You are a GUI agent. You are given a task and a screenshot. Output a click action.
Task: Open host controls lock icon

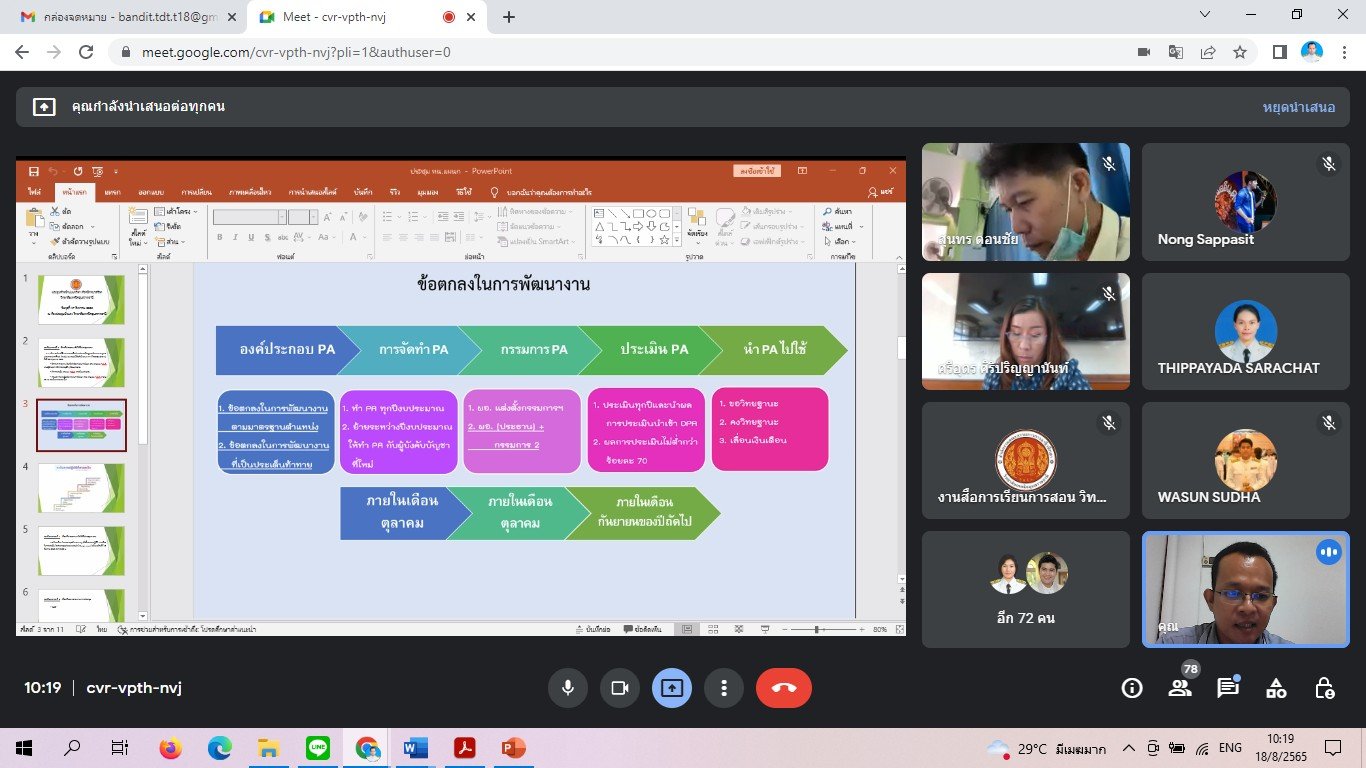(x=1324, y=688)
